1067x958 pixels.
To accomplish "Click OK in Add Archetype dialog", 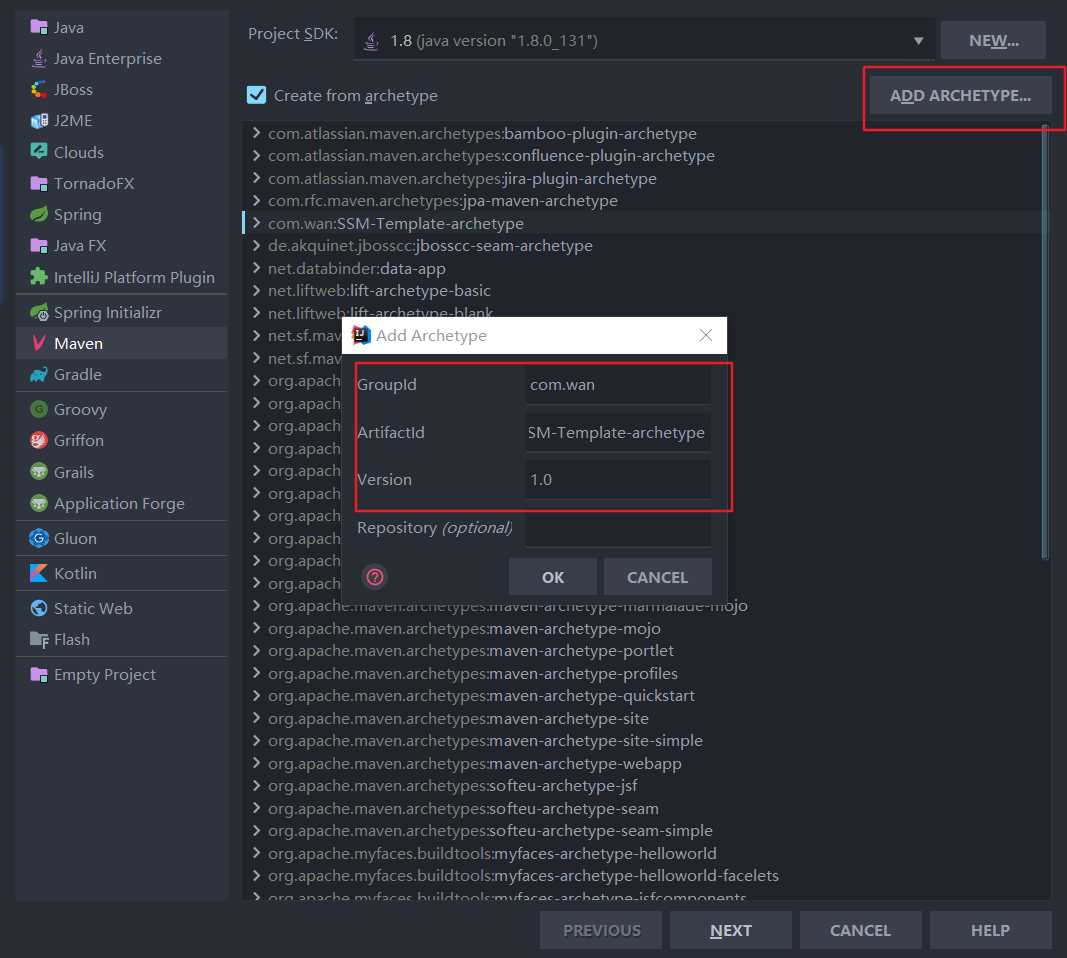I will click(x=553, y=577).
